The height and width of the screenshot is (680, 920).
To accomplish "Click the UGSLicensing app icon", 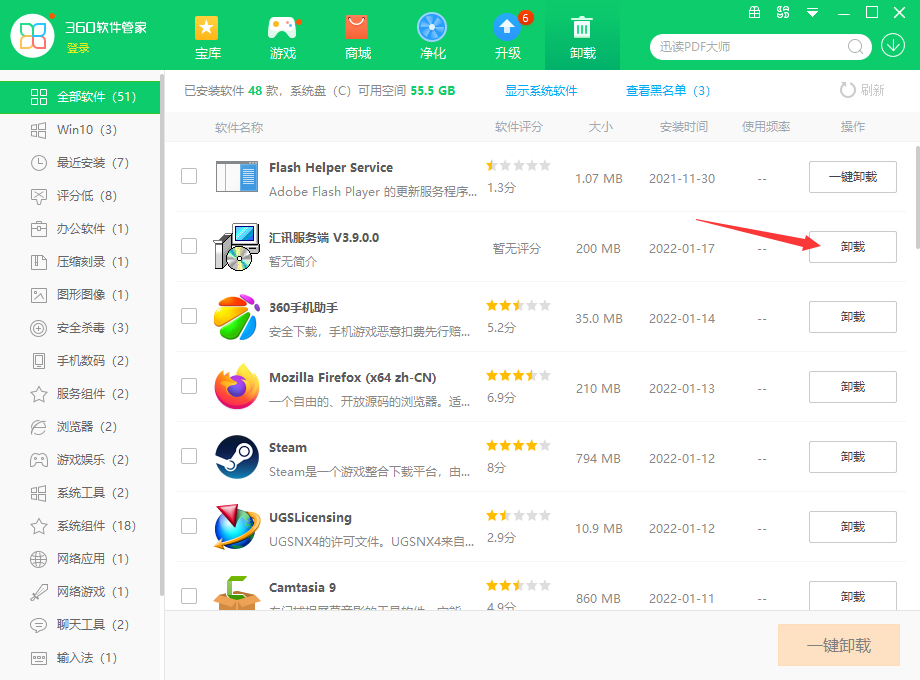I will coord(236,526).
